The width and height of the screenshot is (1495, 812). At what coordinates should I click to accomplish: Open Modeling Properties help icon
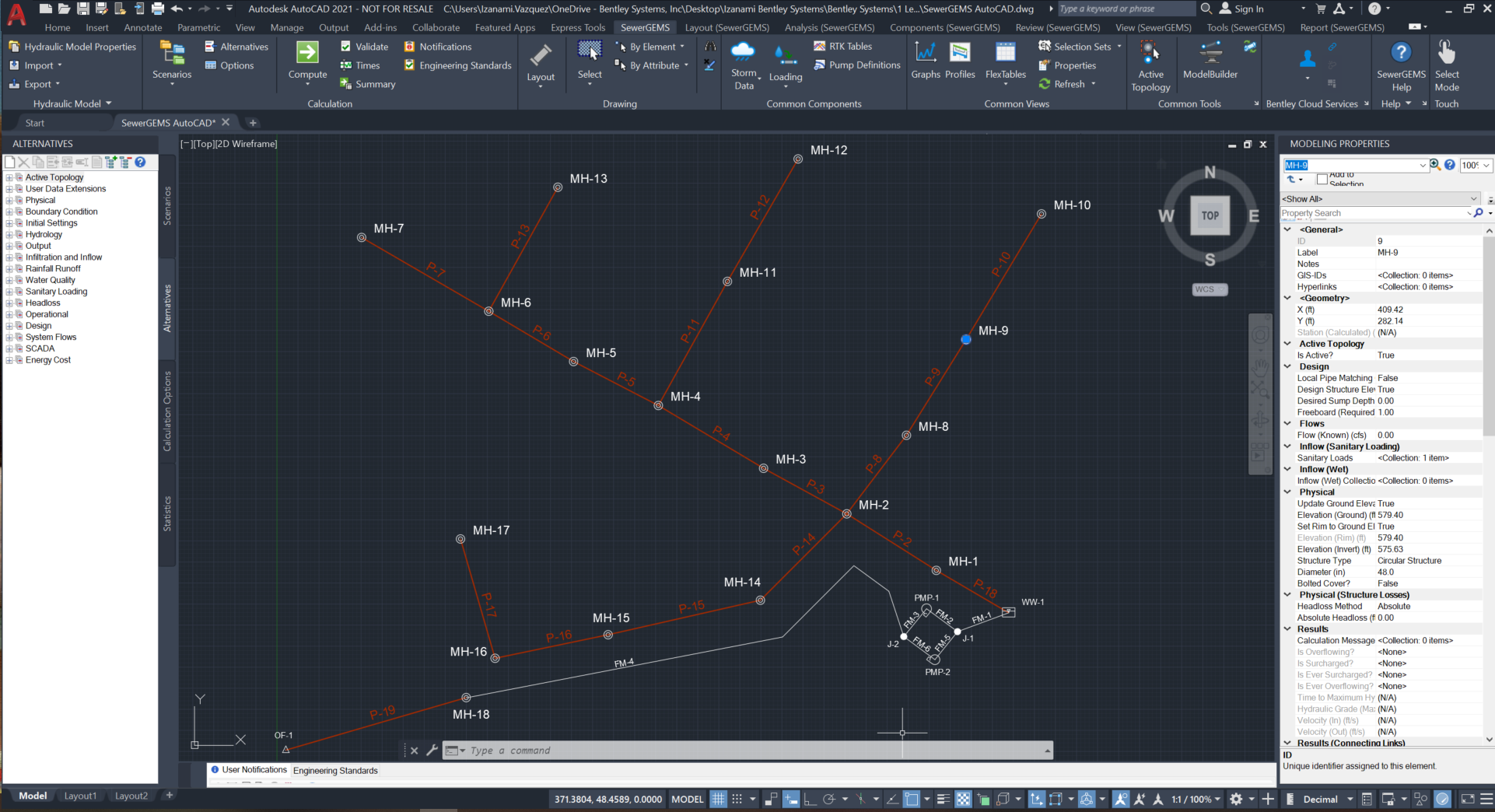(1450, 165)
